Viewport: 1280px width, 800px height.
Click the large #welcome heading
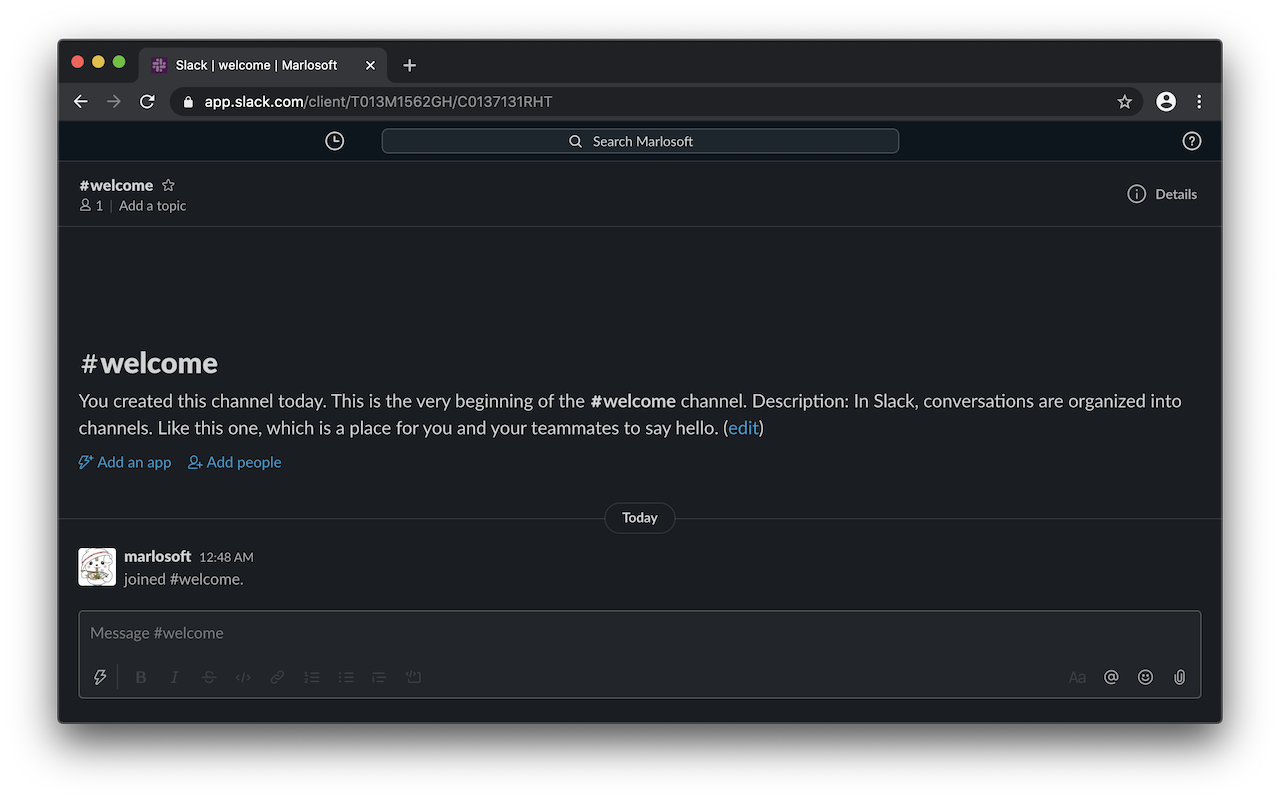coord(149,363)
